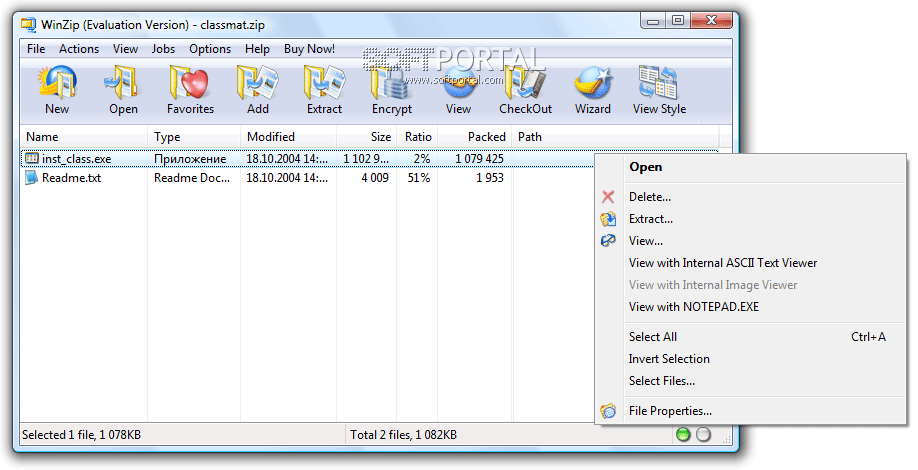Image resolution: width=918 pixels, height=470 pixels.
Task: Click the window resize grip in the status bar corner
Action: (x=726, y=437)
